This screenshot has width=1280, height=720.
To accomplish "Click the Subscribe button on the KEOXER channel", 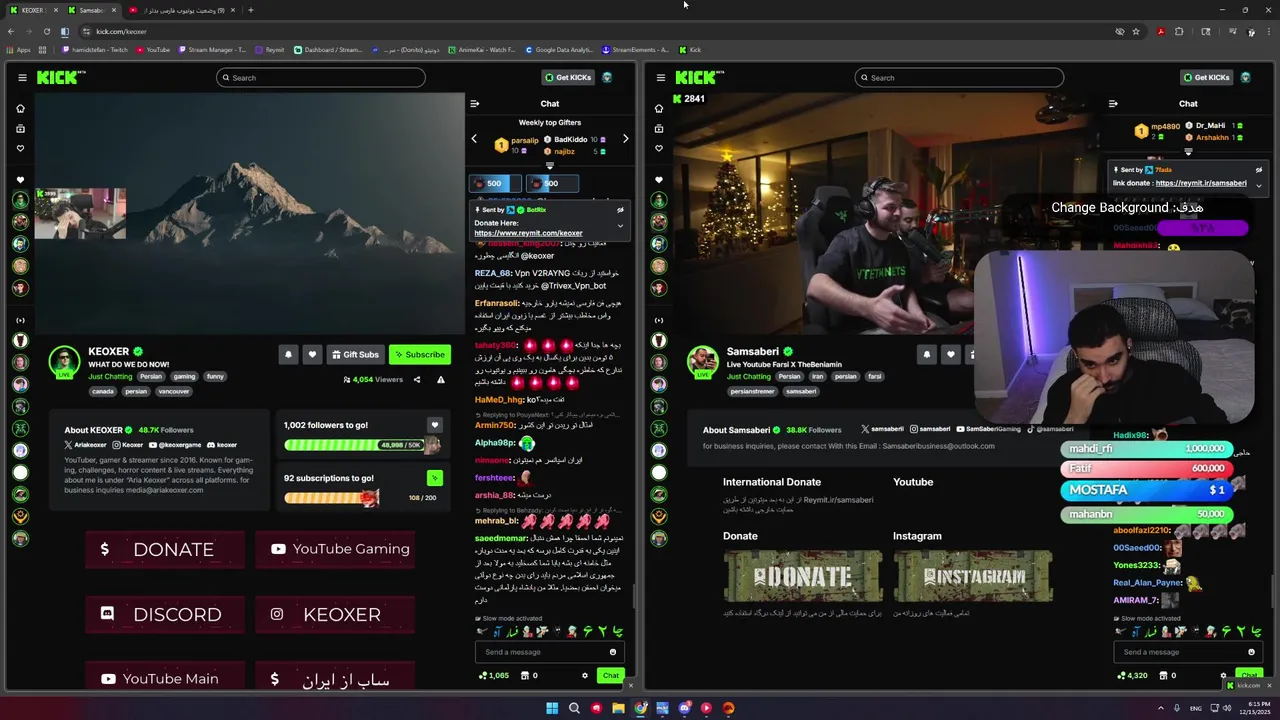I will pos(419,354).
